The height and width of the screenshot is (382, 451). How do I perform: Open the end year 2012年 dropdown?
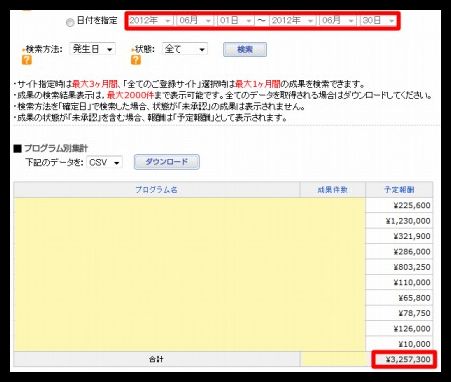(x=293, y=21)
